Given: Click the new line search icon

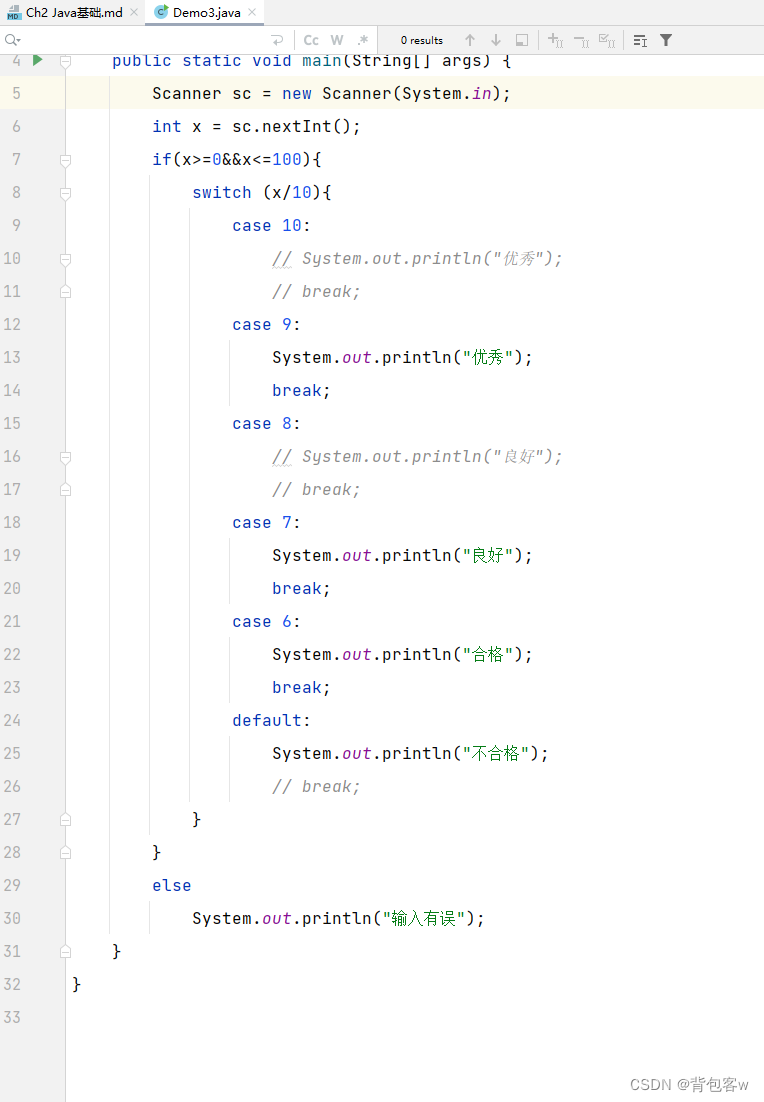Looking at the screenshot, I should 277,40.
